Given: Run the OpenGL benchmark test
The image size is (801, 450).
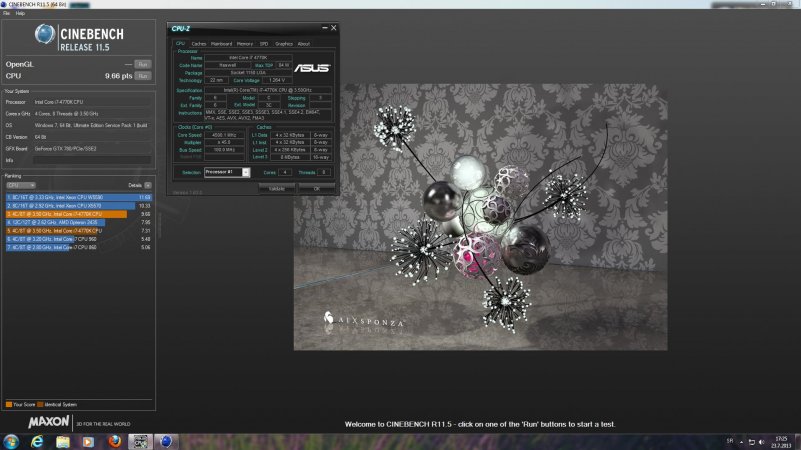Looking at the screenshot, I should tap(143, 64).
